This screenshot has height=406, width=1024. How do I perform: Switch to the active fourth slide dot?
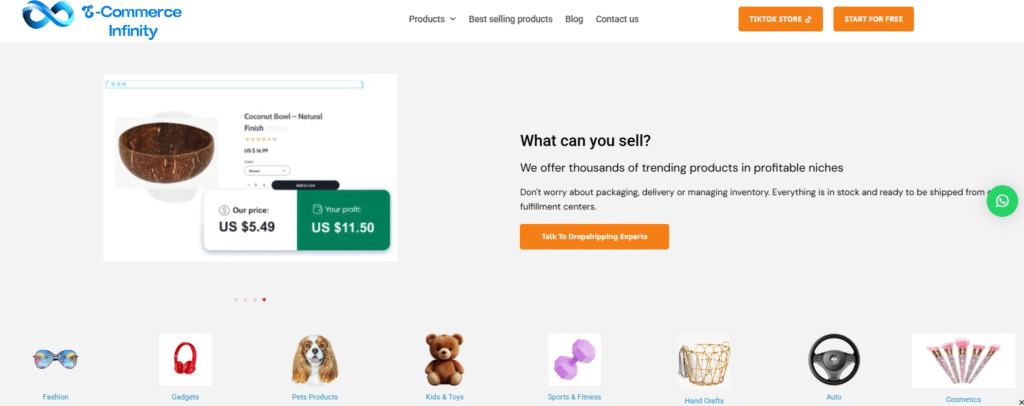pyautogui.click(x=264, y=300)
